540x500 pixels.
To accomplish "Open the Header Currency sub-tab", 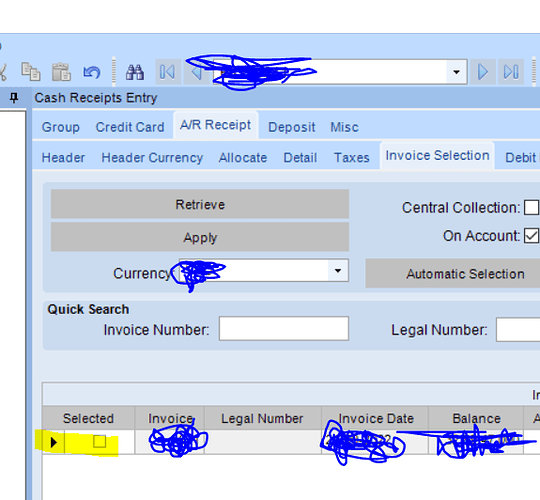I will (x=152, y=158).
